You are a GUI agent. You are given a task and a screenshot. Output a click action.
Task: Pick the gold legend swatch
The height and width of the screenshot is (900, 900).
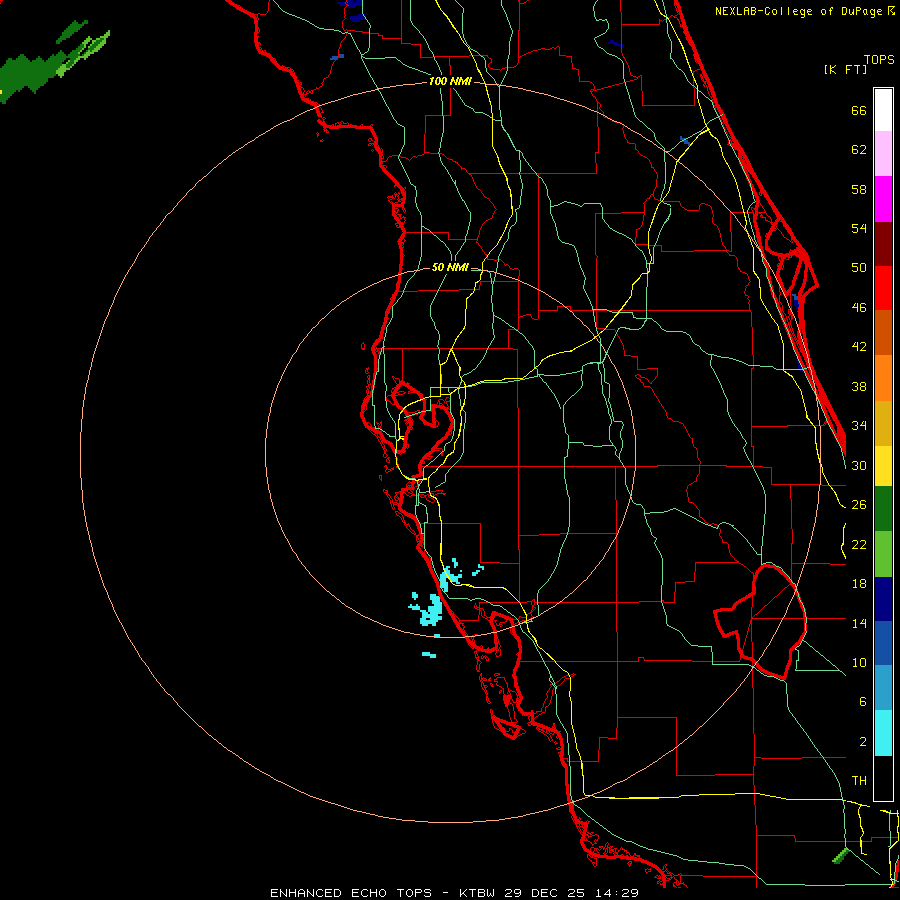[x=883, y=423]
